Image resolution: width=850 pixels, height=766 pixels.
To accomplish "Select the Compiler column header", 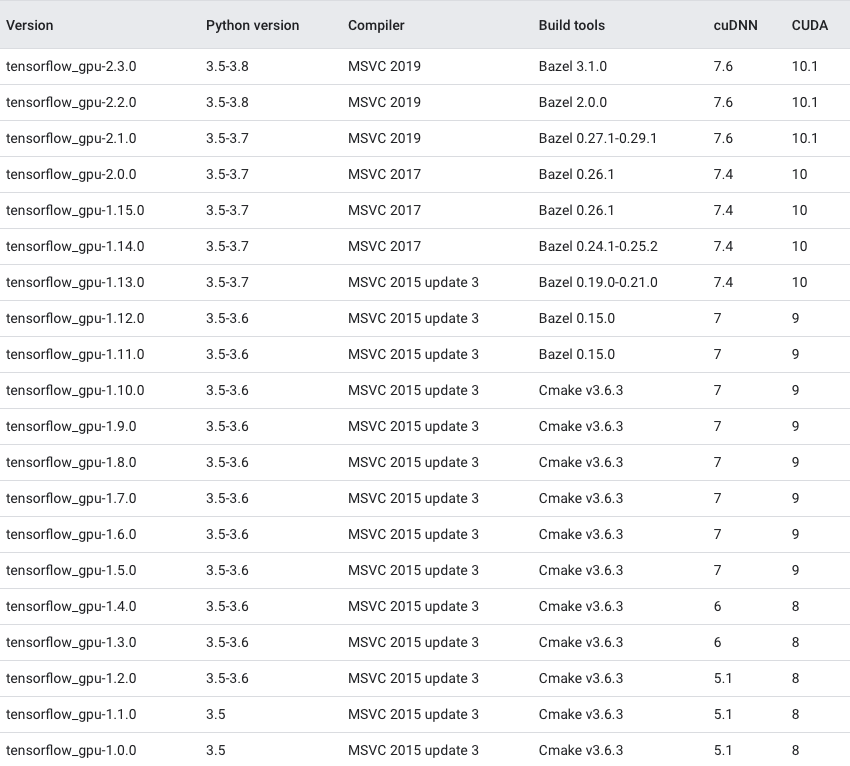I will point(376,25).
